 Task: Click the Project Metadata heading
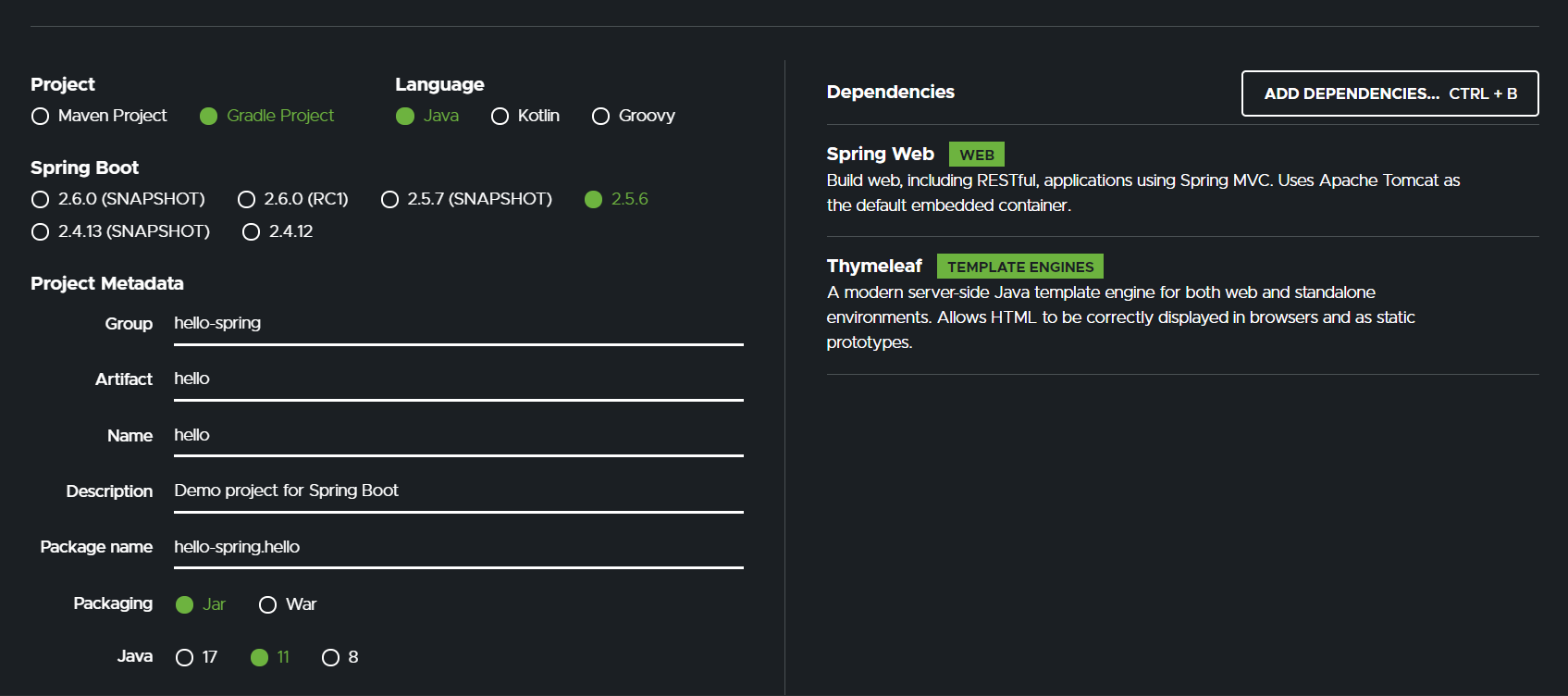coord(107,283)
